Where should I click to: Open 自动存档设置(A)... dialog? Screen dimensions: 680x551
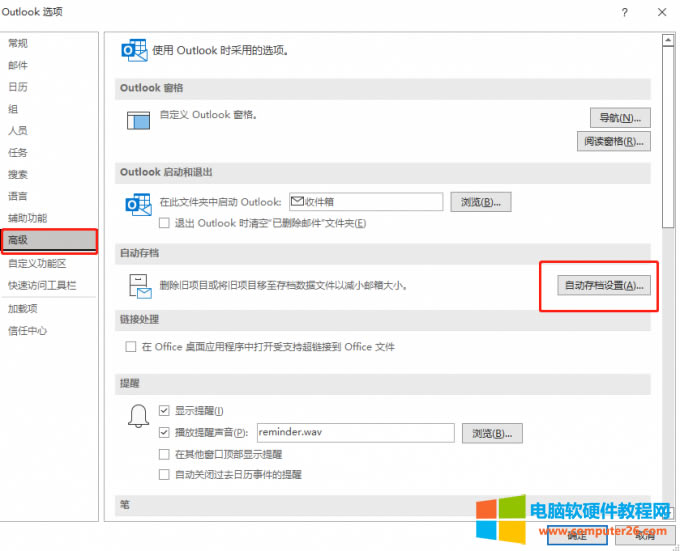tap(604, 286)
